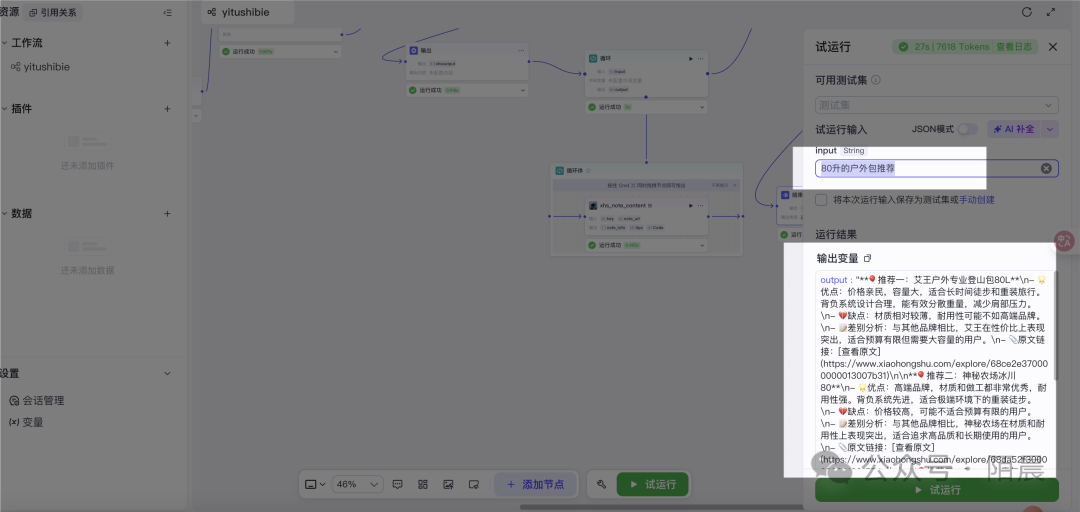Image resolution: width=1080 pixels, height=512 pixels.
Task: Click the image export toolbar icon
Action: 448,484
